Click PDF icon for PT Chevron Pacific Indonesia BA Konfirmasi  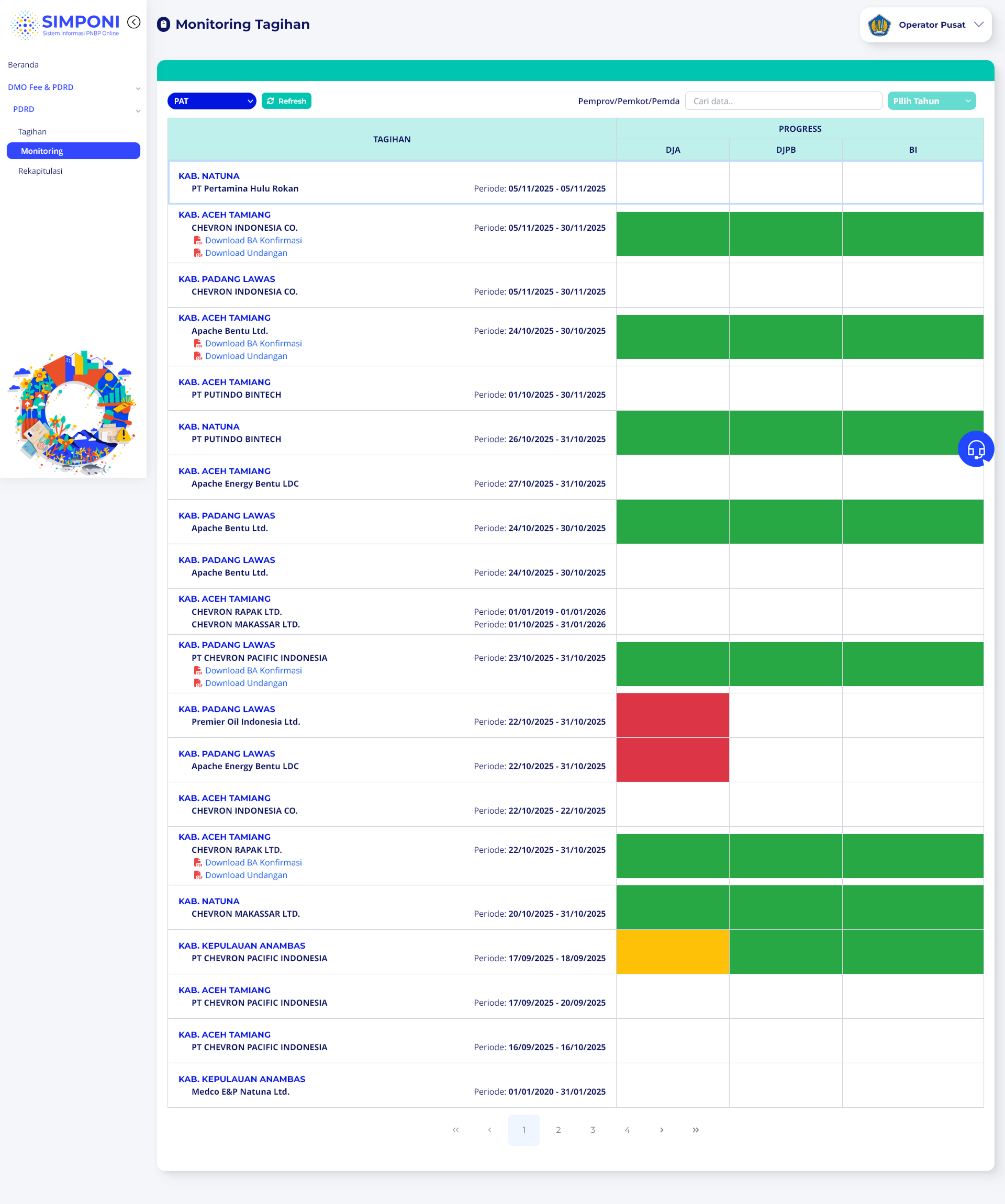pyautogui.click(x=198, y=670)
